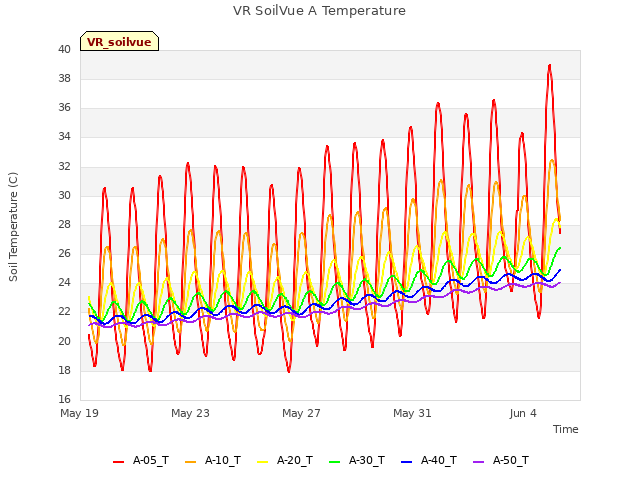This screenshot has width=640, height=480.
Task: Click the green A-30_T legend swatch
Action: click(x=334, y=462)
